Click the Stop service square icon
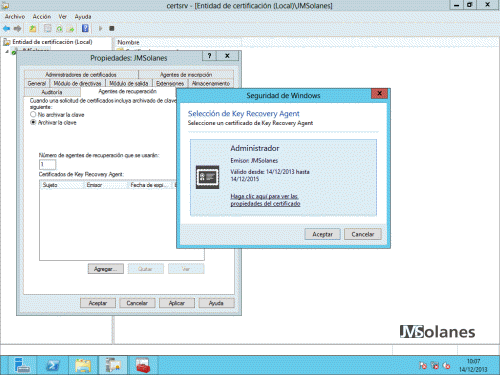 point(112,29)
